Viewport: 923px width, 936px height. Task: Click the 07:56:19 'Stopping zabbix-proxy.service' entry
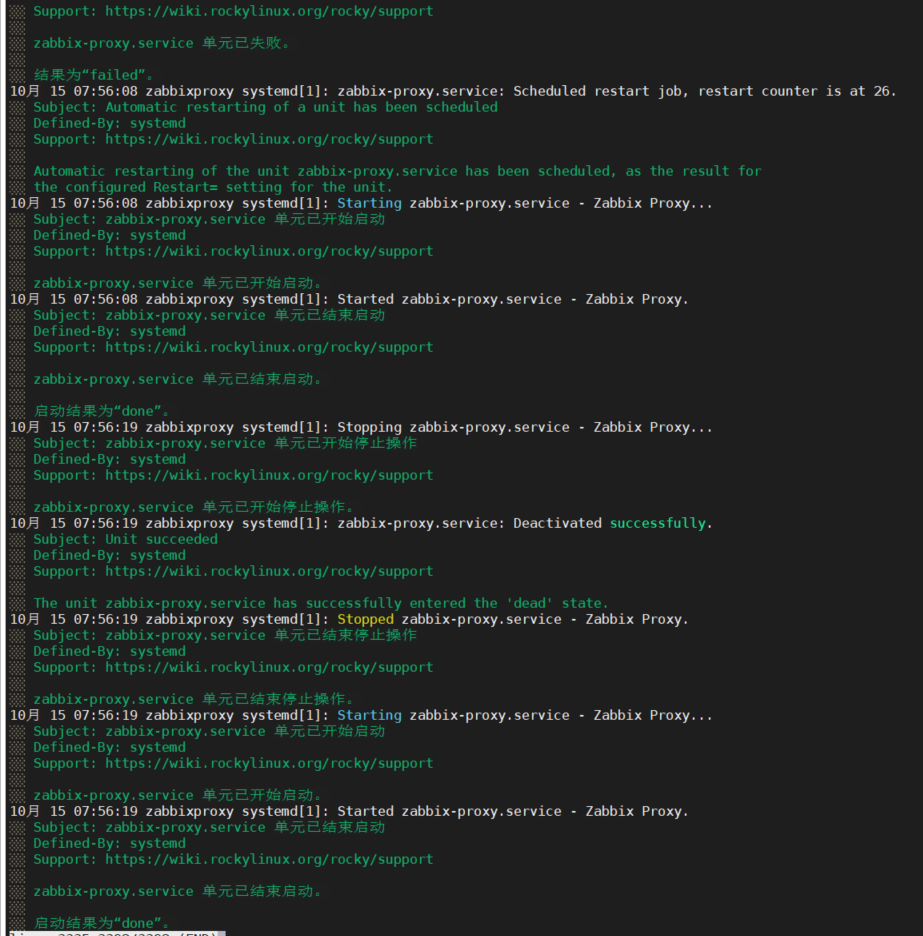tap(361, 427)
